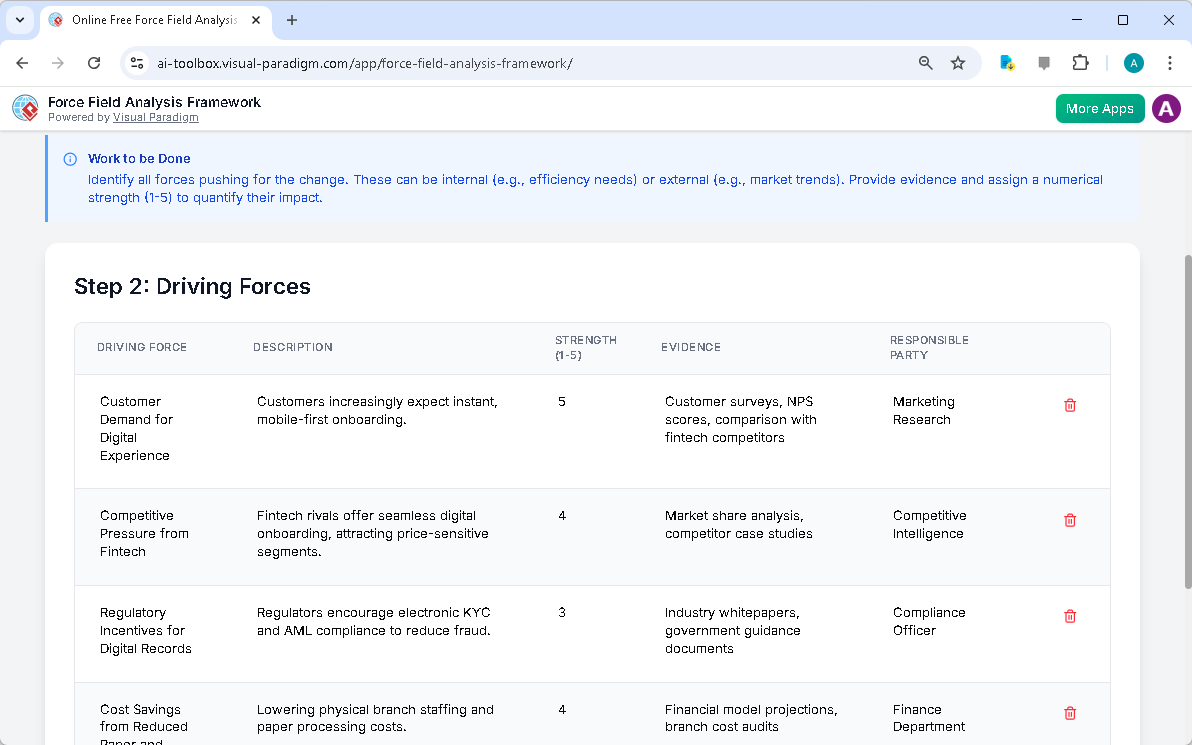This screenshot has height=745, width=1192.
Task: Delete the Regulatory Incentives for Digital Records row
Action: click(x=1069, y=616)
